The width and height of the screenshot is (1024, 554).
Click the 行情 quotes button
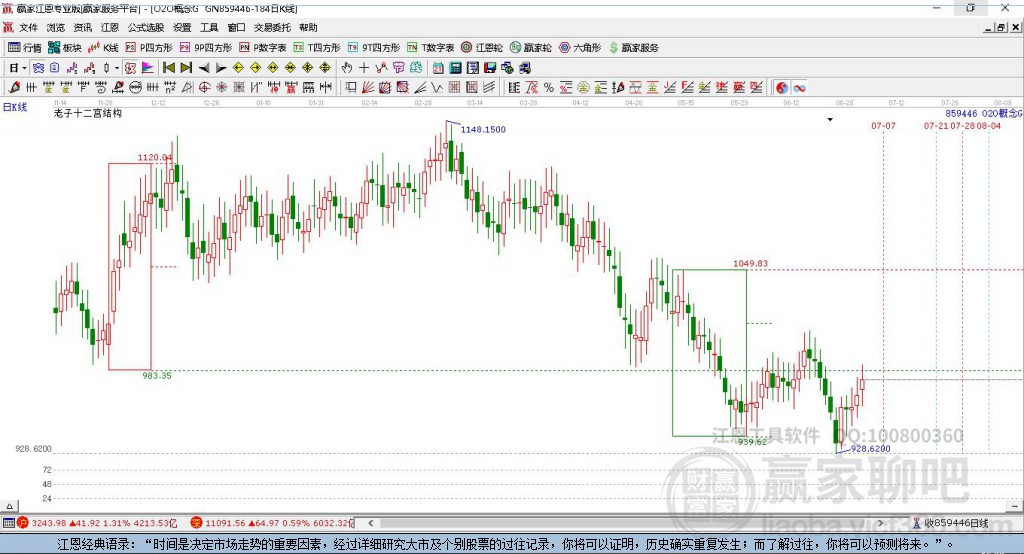pos(25,48)
